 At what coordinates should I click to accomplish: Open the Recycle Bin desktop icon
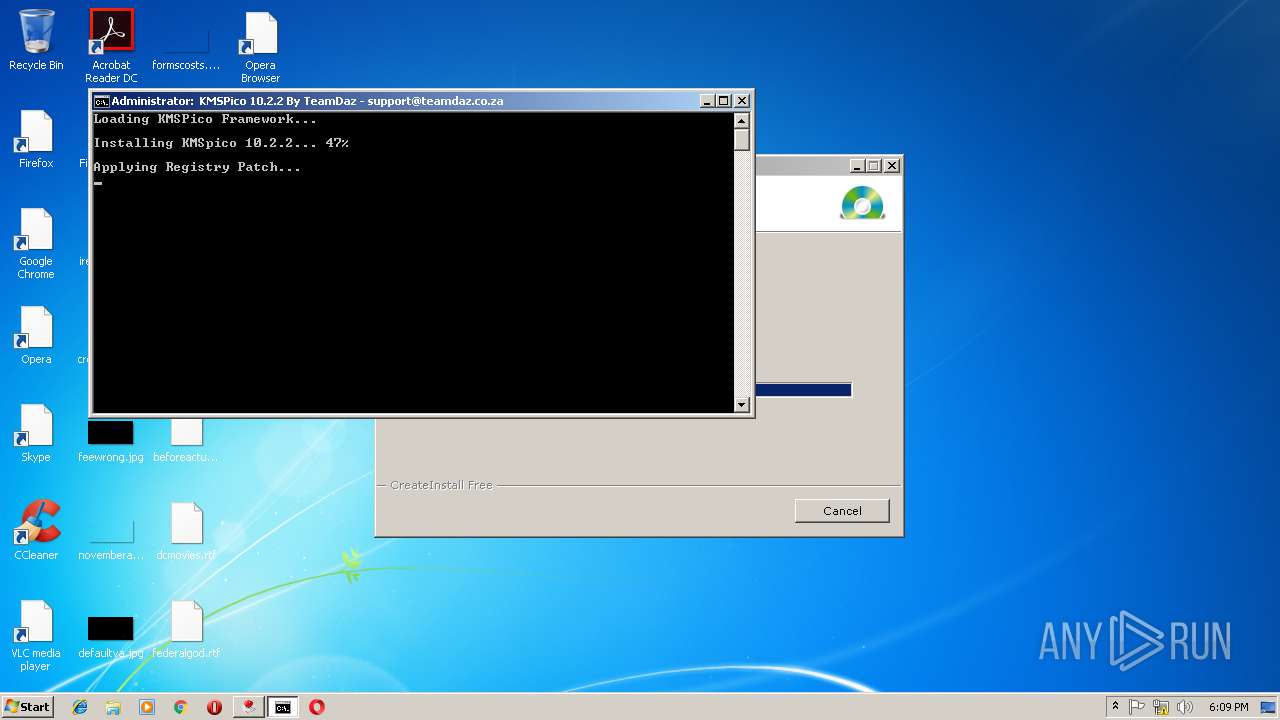coord(36,40)
